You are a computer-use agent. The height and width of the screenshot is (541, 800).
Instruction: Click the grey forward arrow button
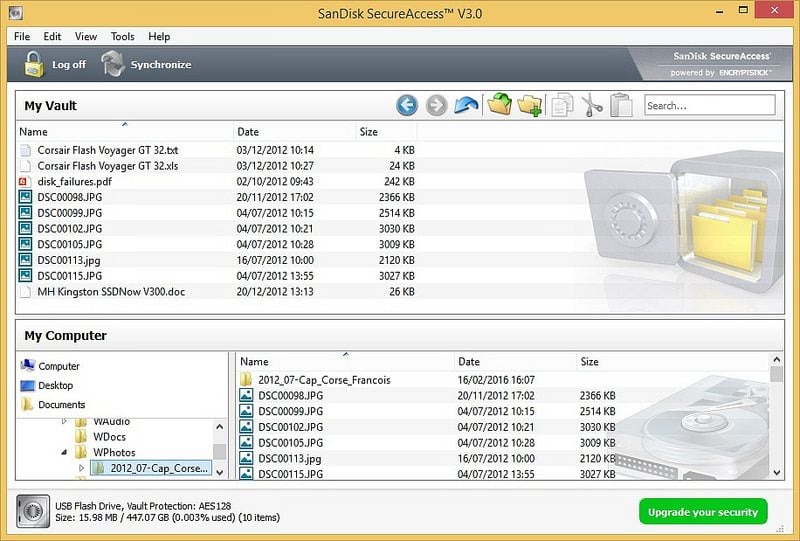436,106
